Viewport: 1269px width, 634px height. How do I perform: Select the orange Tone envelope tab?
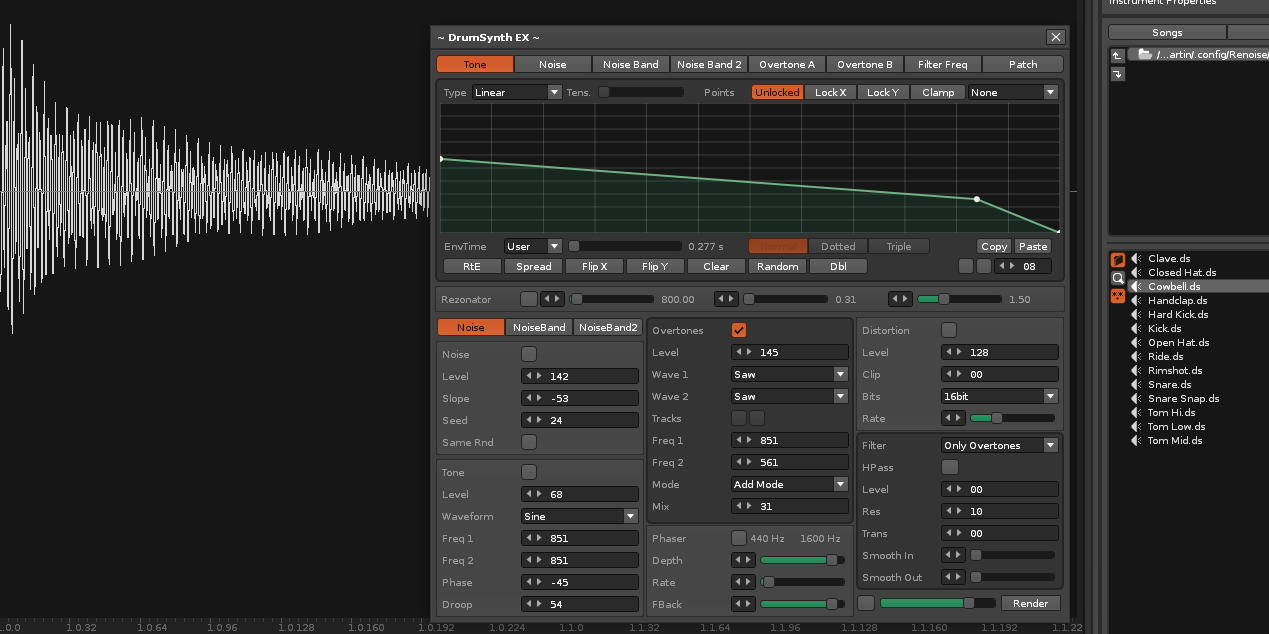(x=475, y=64)
